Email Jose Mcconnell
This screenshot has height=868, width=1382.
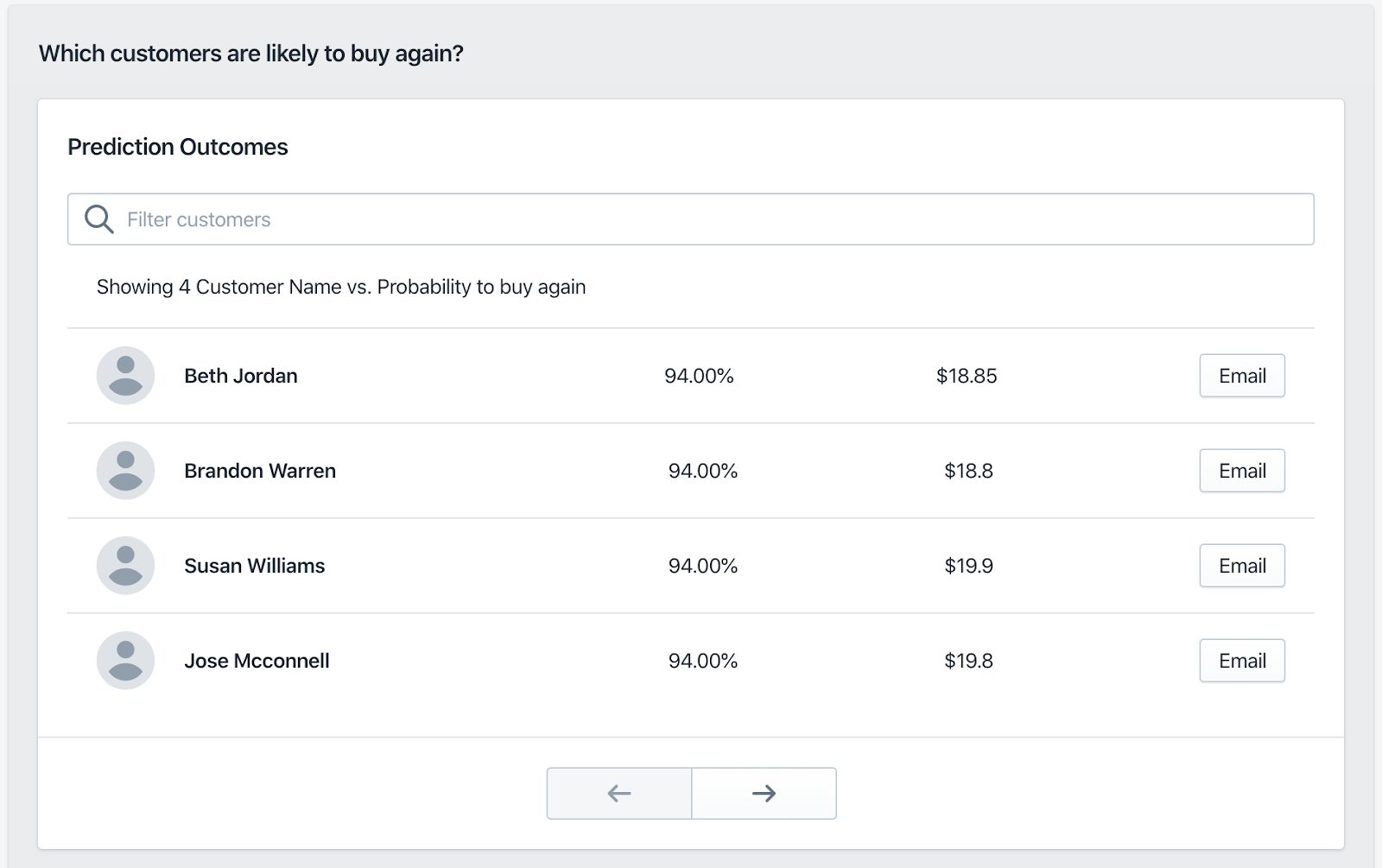tap(1241, 661)
